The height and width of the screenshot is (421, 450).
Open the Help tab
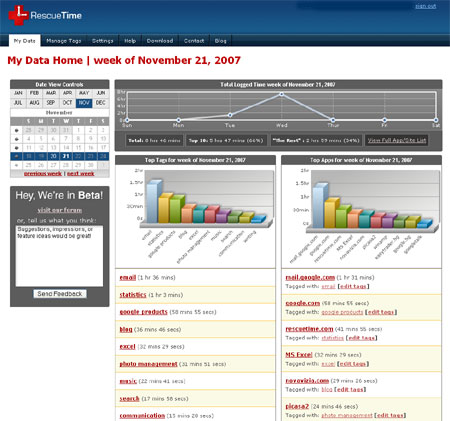pos(130,41)
